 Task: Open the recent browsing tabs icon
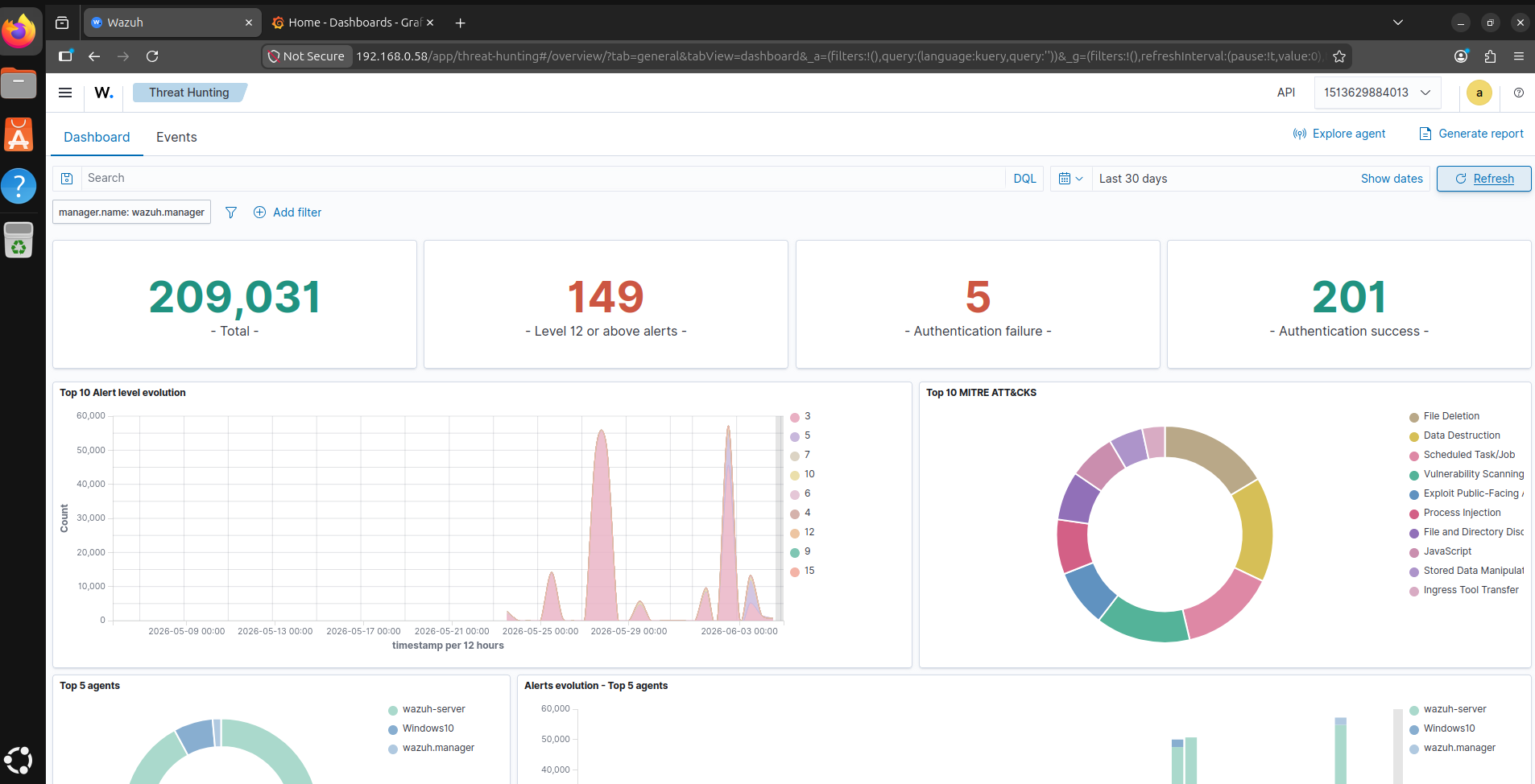pyautogui.click(x=62, y=23)
